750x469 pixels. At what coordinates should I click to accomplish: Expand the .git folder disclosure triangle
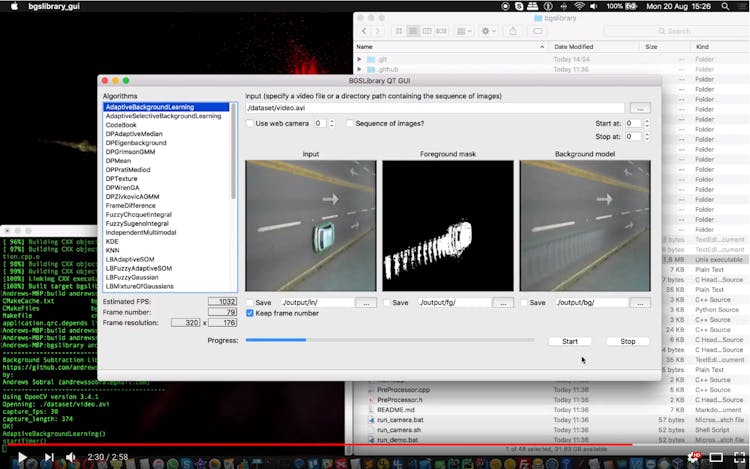[x=361, y=59]
